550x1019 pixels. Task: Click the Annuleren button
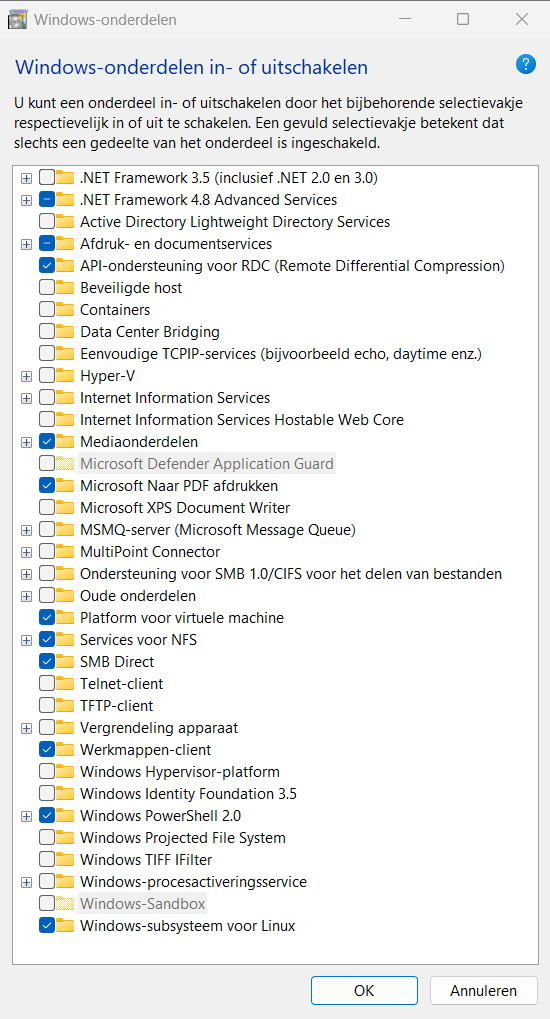pos(484,990)
